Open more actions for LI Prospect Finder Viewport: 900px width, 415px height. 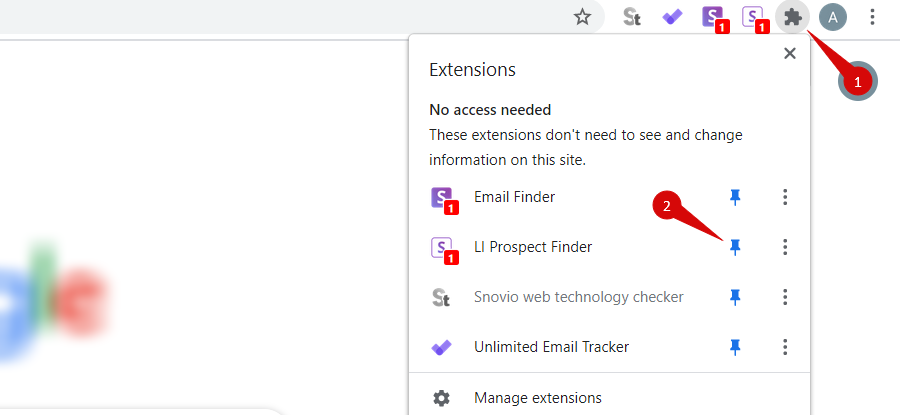click(x=785, y=247)
